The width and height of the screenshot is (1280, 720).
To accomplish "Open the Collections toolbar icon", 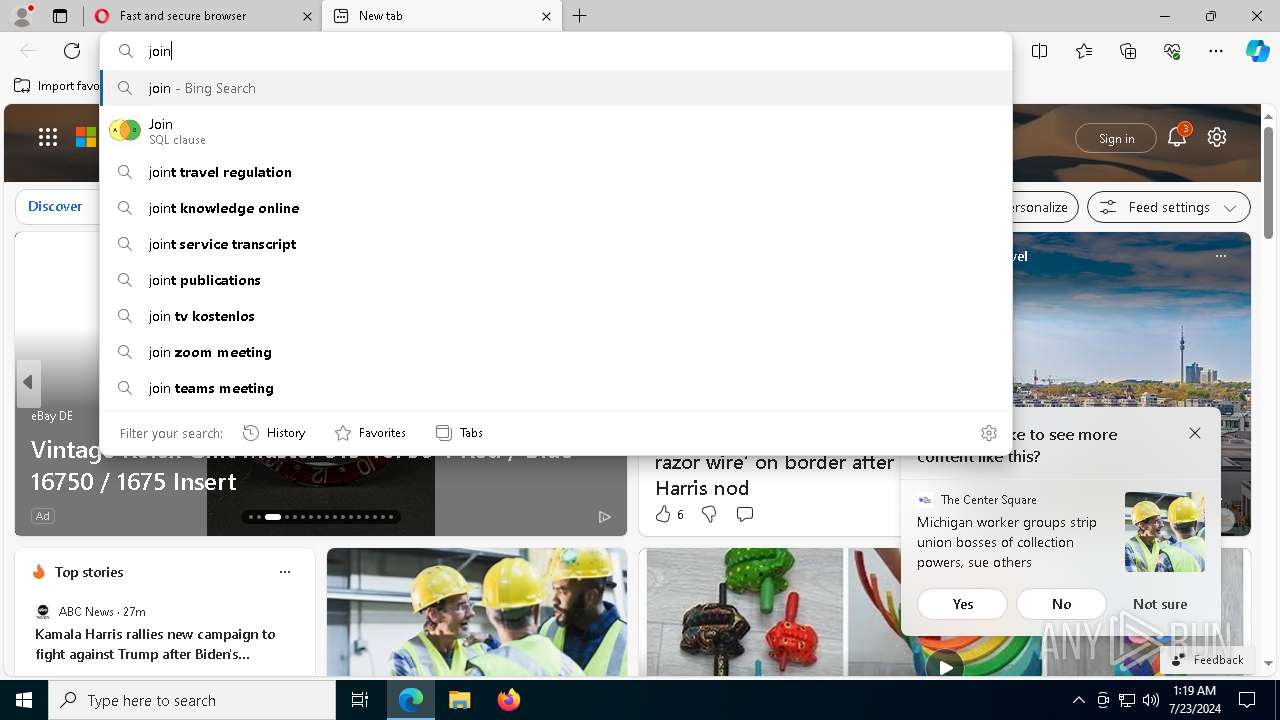I will click(x=1128, y=51).
